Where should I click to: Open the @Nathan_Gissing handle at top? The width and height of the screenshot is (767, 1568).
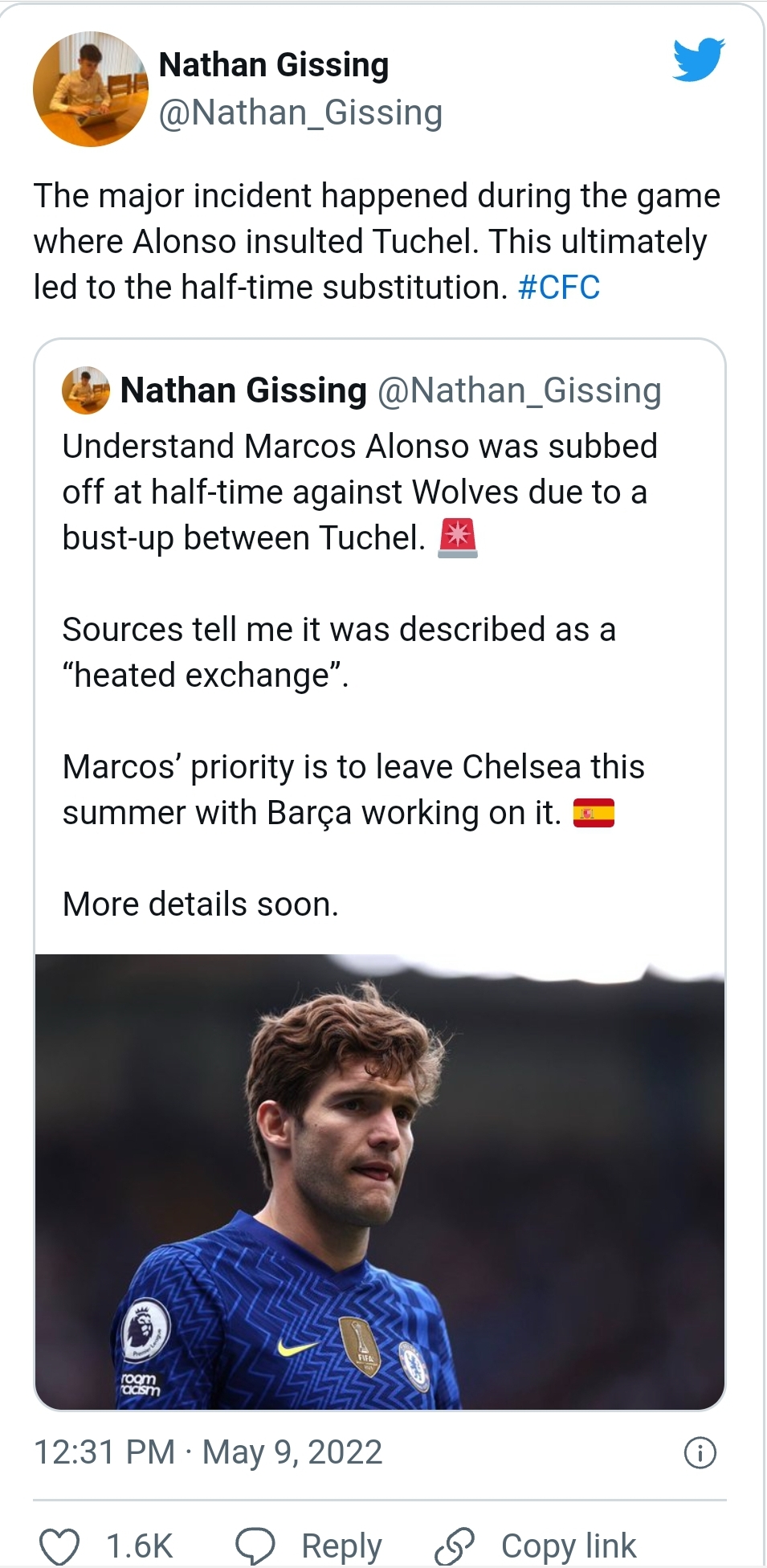tap(300, 112)
